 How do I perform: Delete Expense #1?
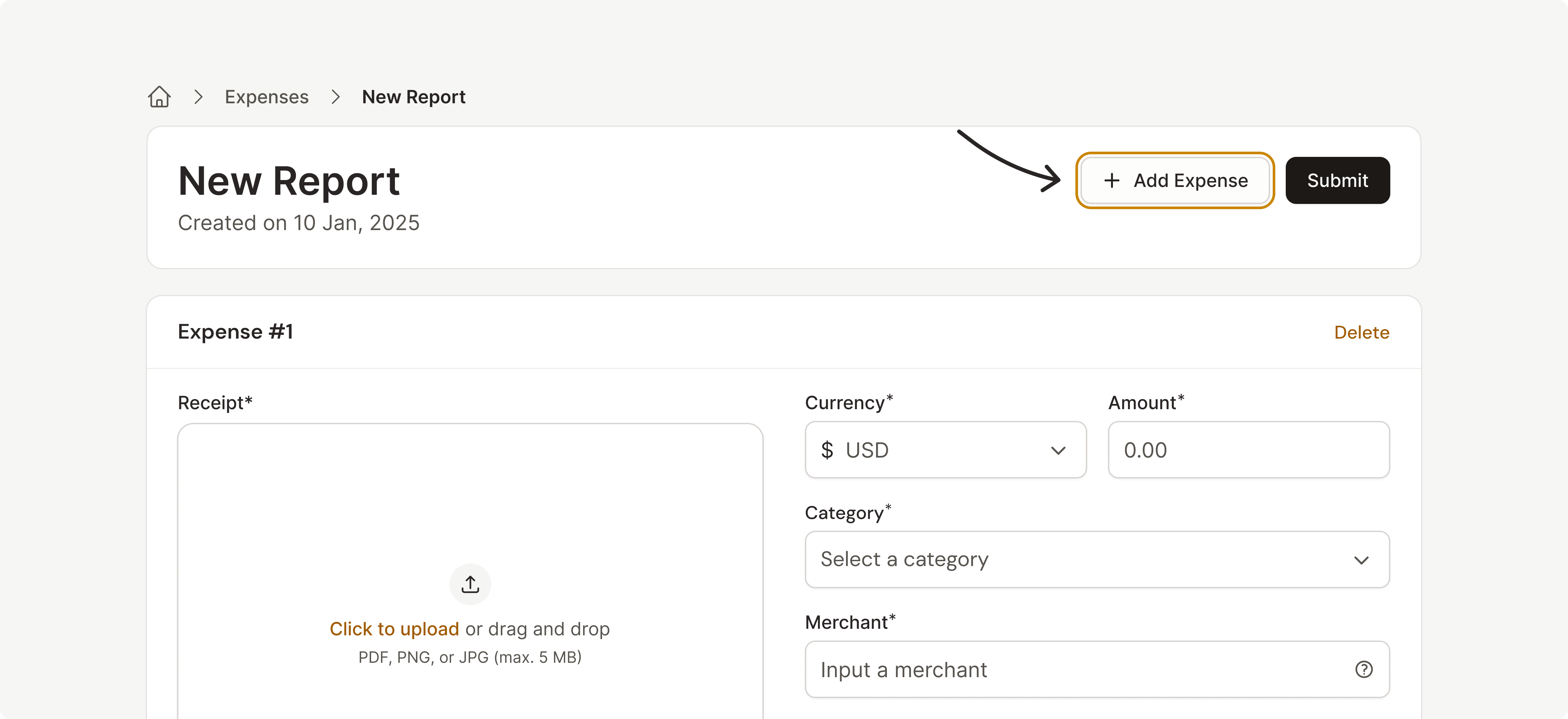pos(1361,332)
